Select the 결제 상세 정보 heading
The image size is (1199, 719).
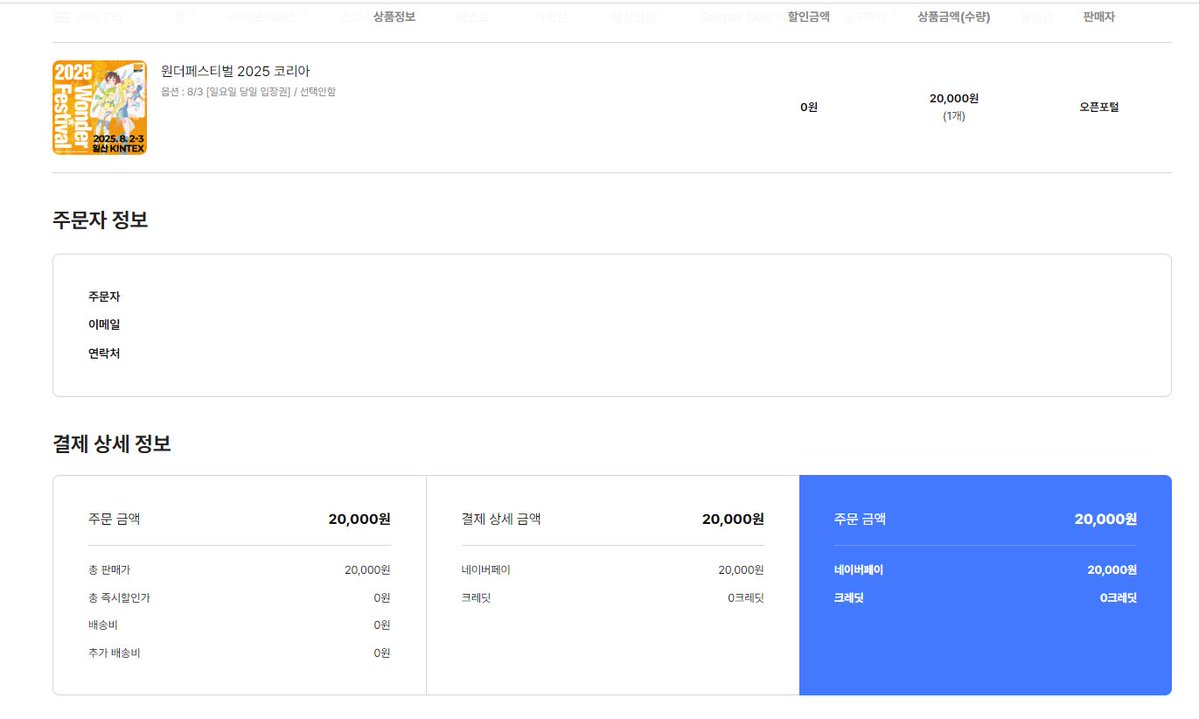112,444
